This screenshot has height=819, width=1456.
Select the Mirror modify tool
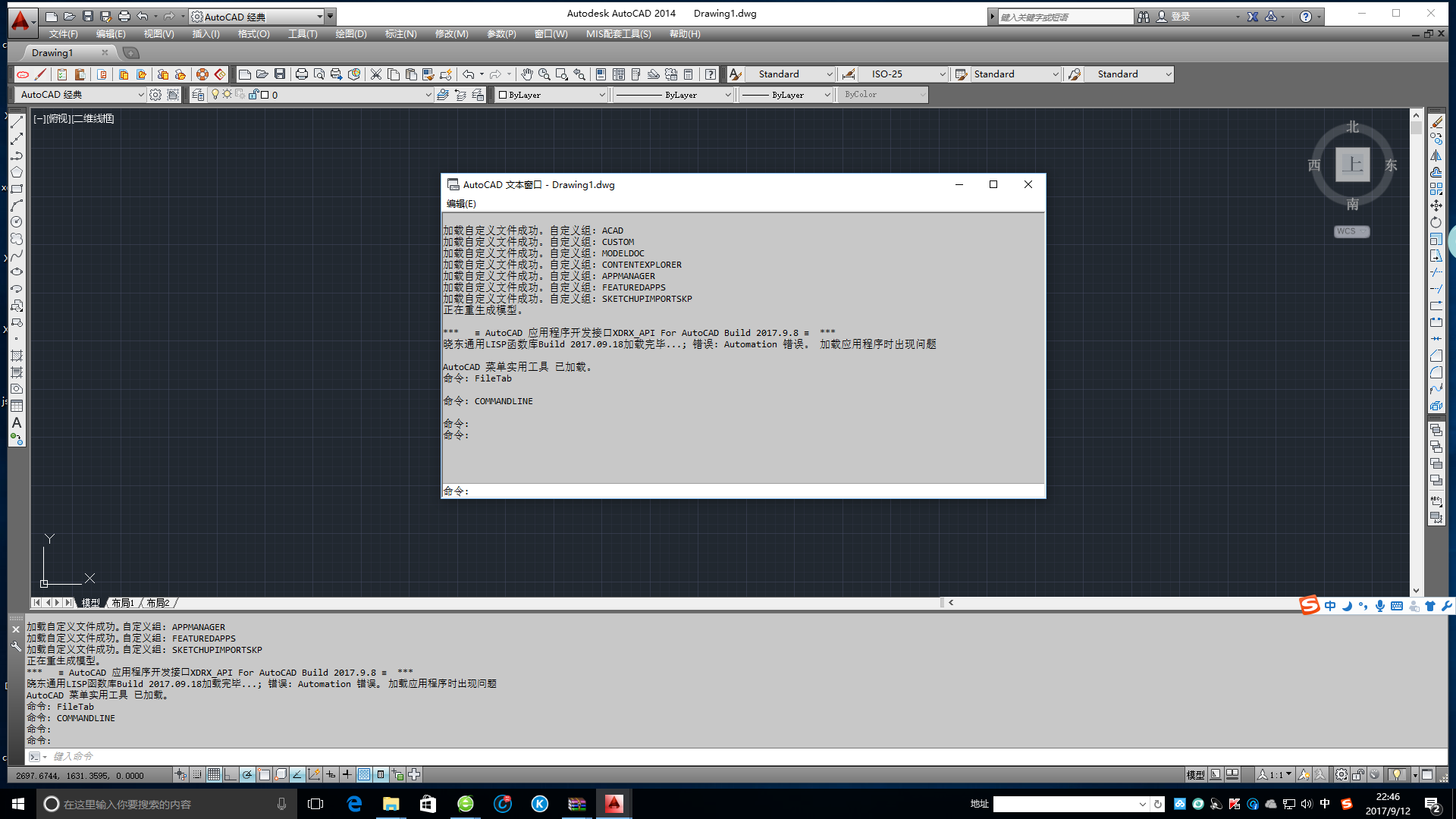point(1436,155)
